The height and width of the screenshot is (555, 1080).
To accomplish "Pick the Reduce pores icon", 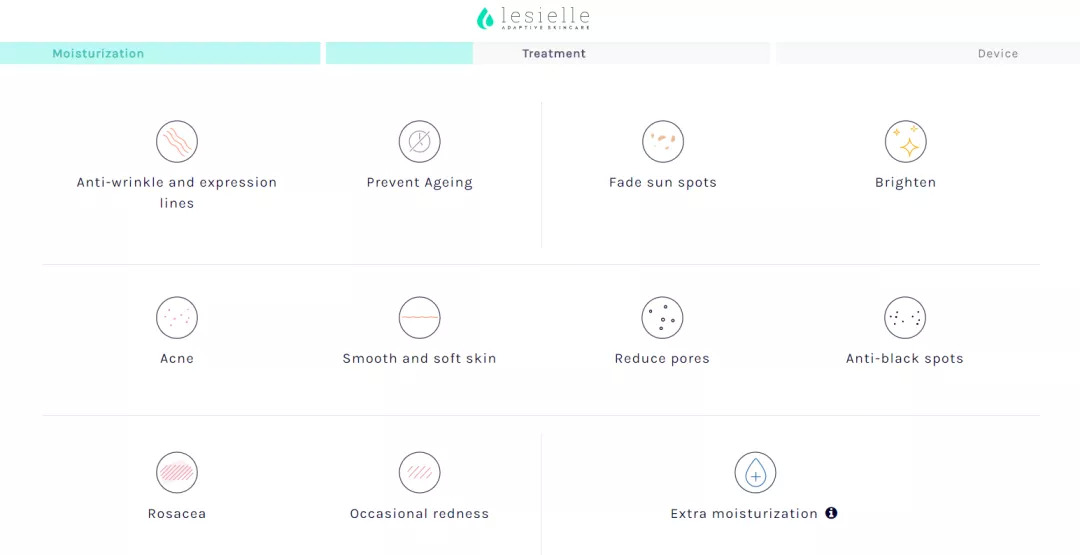I will pyautogui.click(x=662, y=318).
